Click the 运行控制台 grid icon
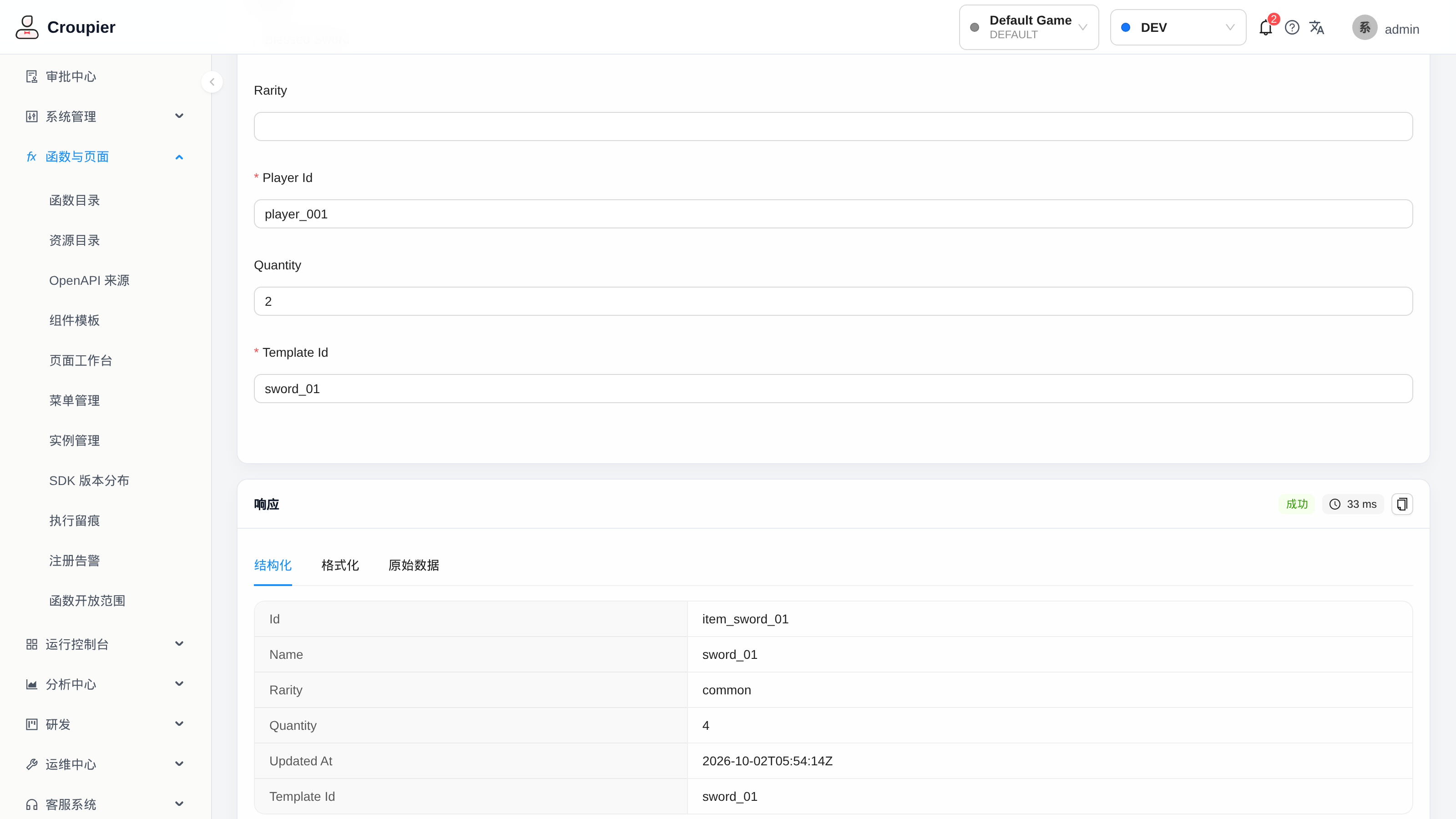The width and height of the screenshot is (1456, 819). click(x=32, y=644)
